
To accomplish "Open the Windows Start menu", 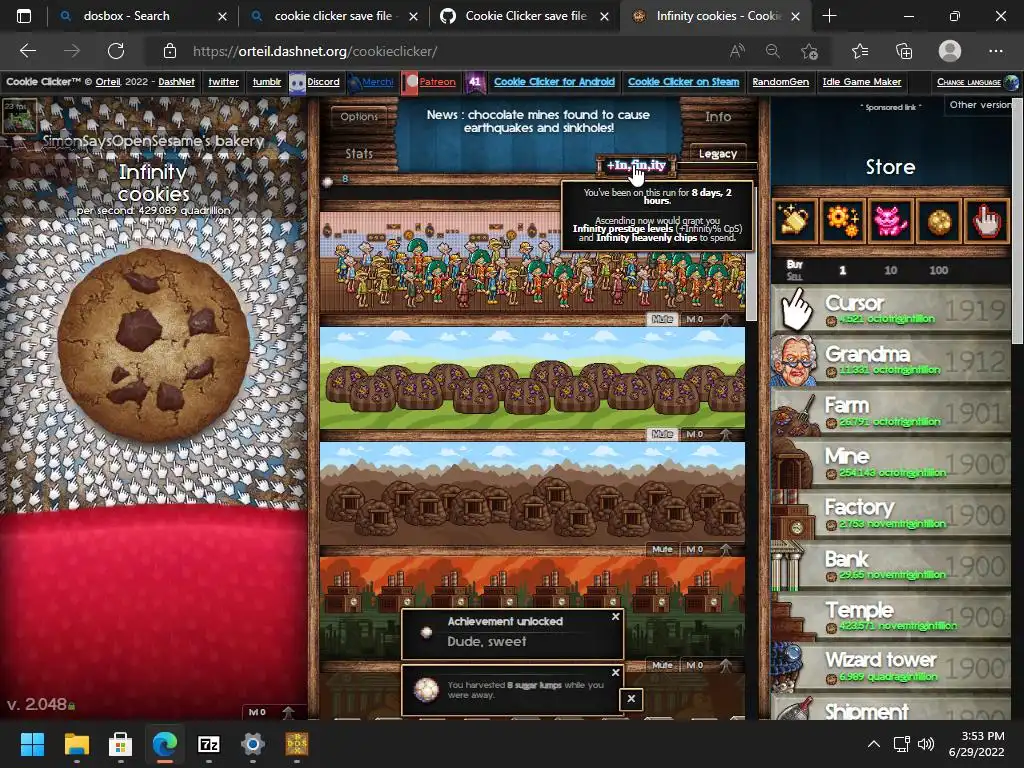I will (32, 744).
